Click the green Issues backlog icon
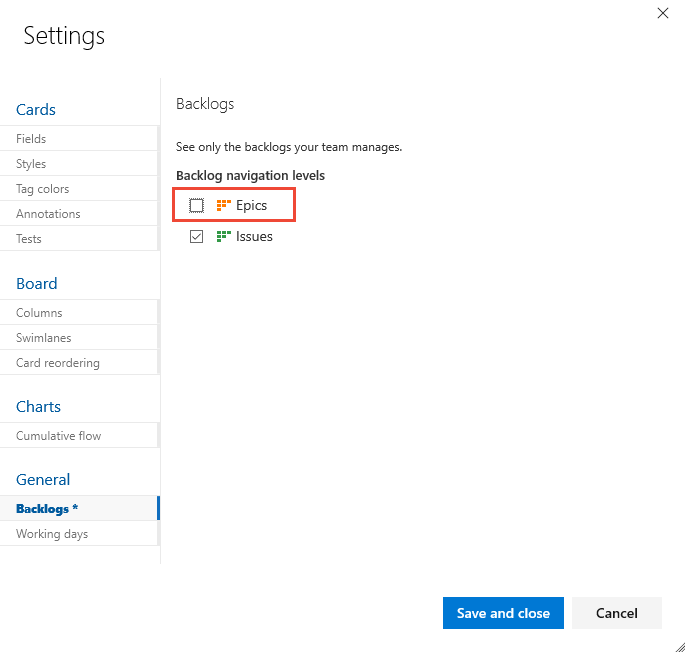This screenshot has height=656, width=688. (223, 237)
